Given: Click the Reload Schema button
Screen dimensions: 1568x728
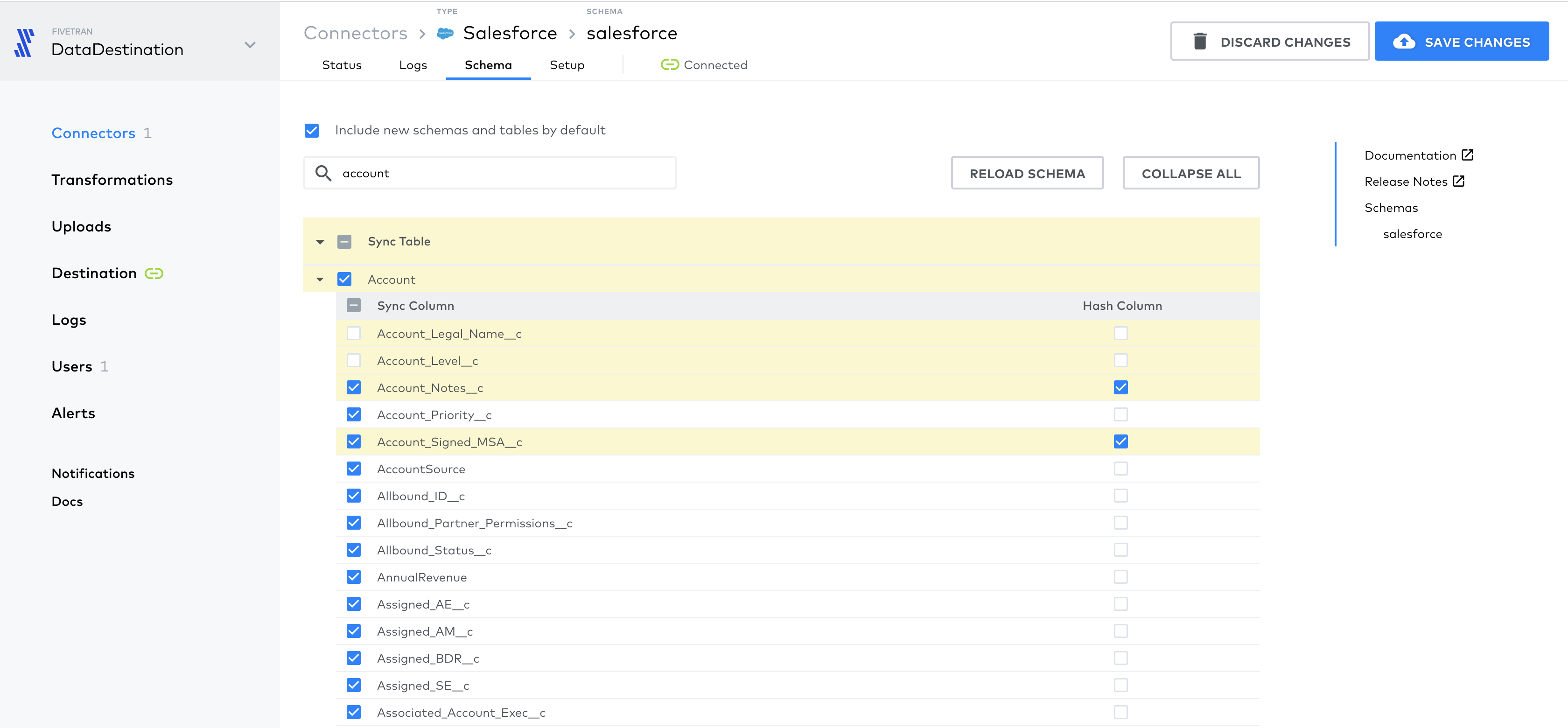Looking at the screenshot, I should (1027, 174).
